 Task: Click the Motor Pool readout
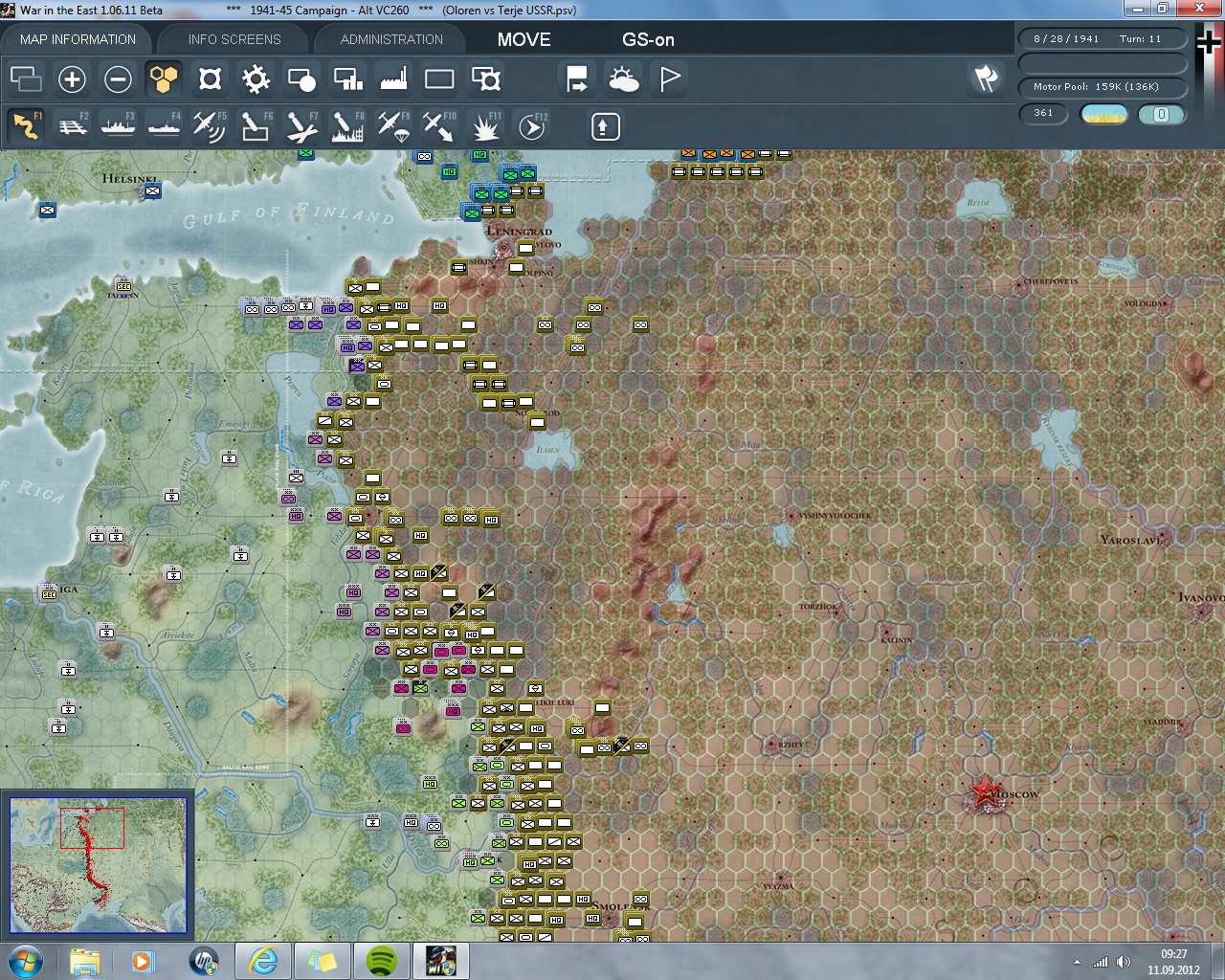click(1102, 87)
